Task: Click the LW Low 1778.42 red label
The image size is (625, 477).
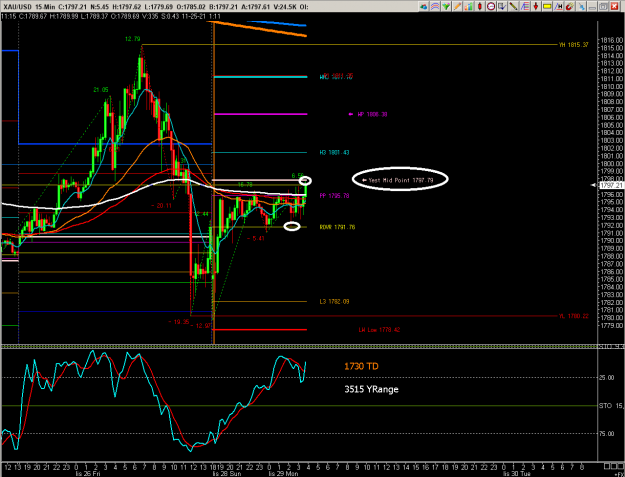Action: coord(379,330)
